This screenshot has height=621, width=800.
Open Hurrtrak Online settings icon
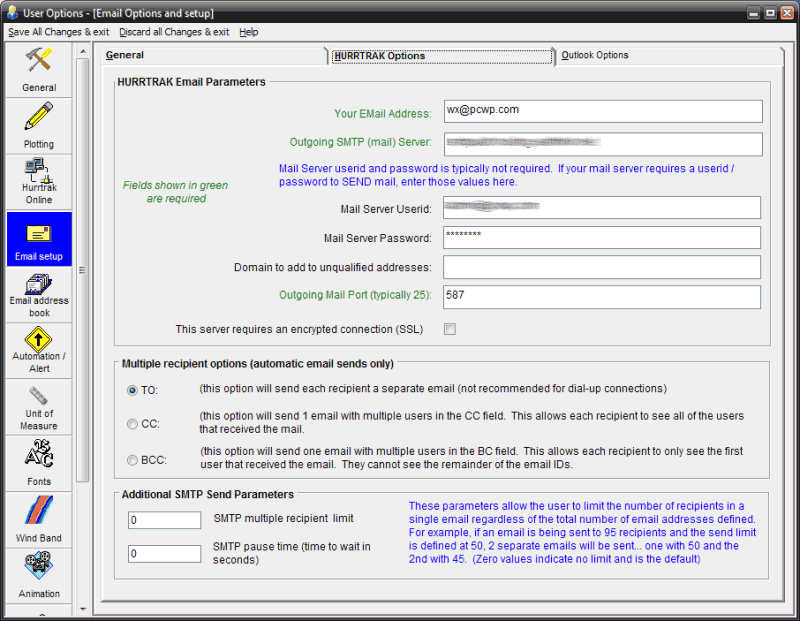[39, 181]
